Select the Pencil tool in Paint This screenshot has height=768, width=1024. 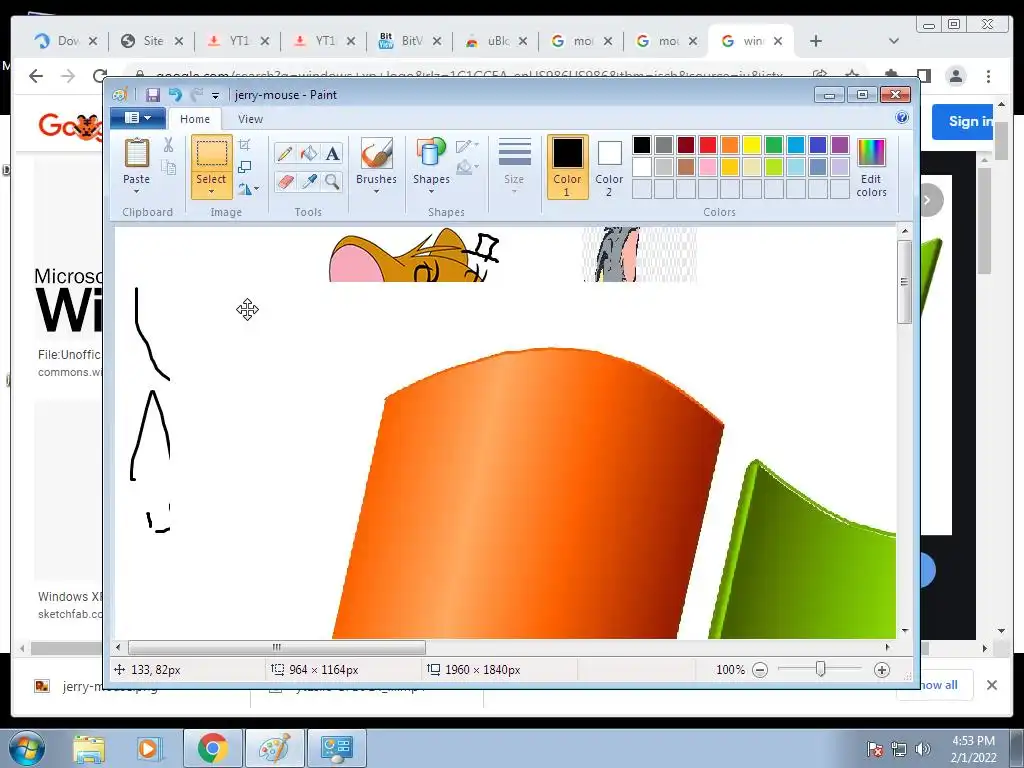(285, 153)
